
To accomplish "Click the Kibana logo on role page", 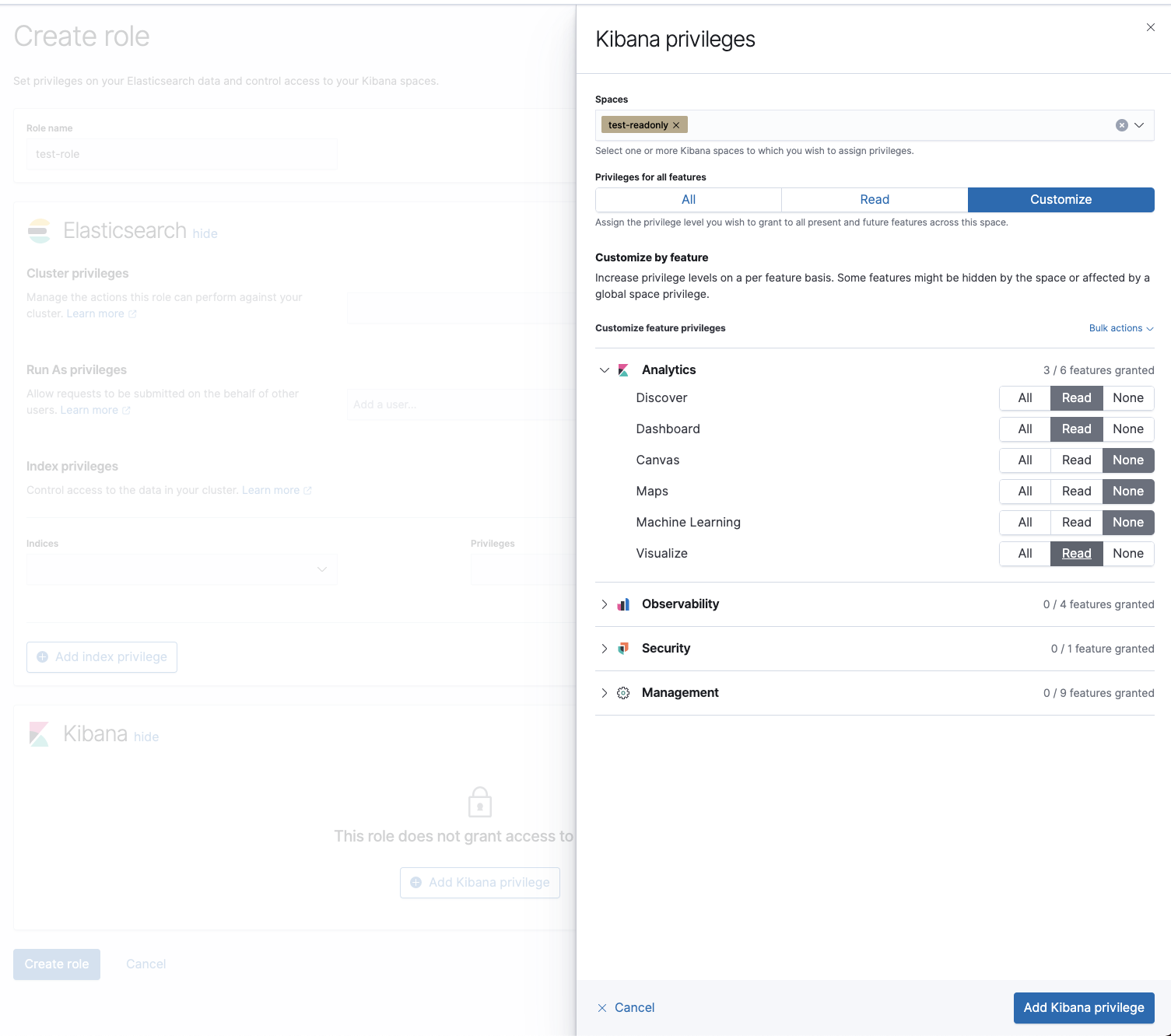I will tap(39, 734).
